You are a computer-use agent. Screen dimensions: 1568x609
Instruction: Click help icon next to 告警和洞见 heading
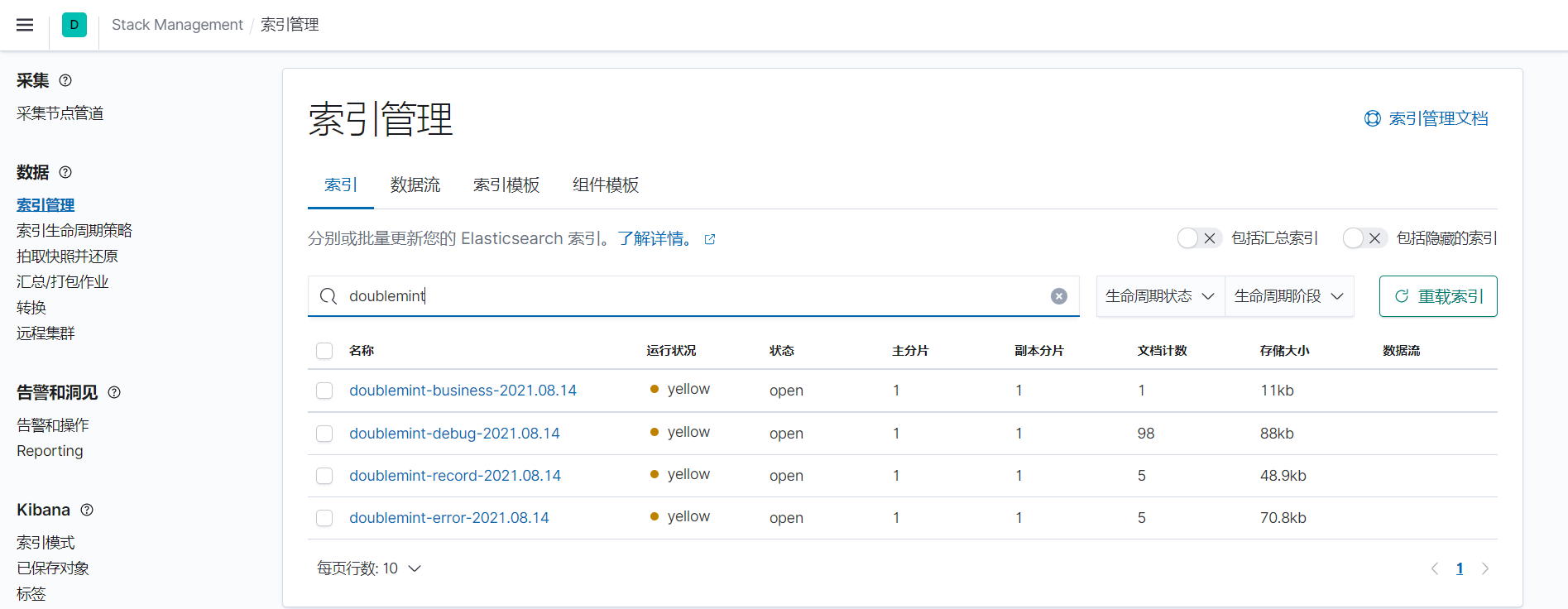pos(114,392)
